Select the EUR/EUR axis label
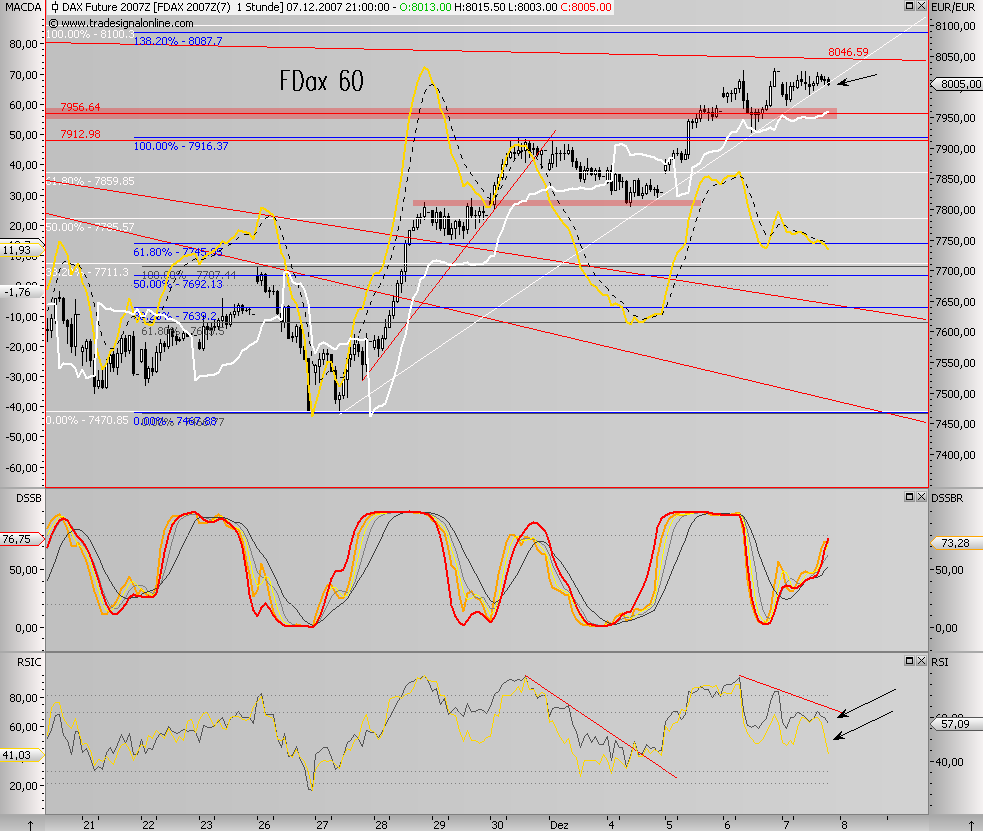 (953, 8)
